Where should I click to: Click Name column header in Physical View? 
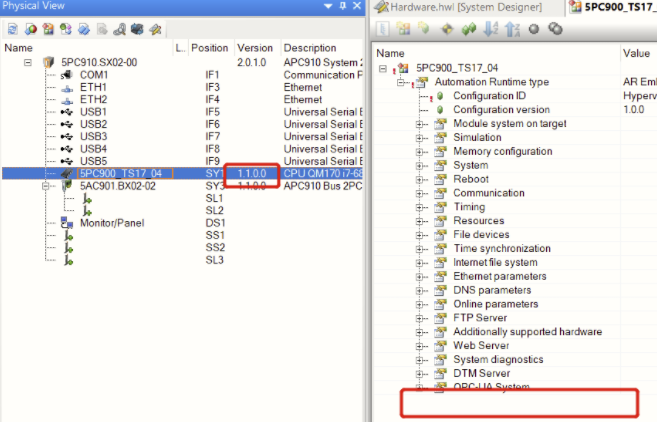[x=18, y=48]
